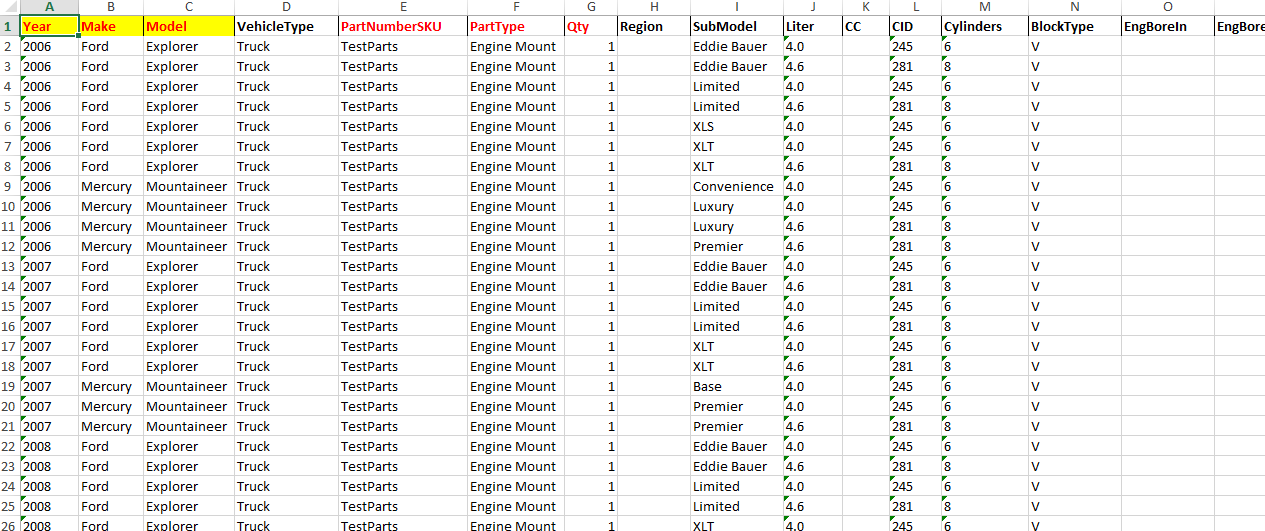Select XLT submodel cell in row 17

click(737, 346)
